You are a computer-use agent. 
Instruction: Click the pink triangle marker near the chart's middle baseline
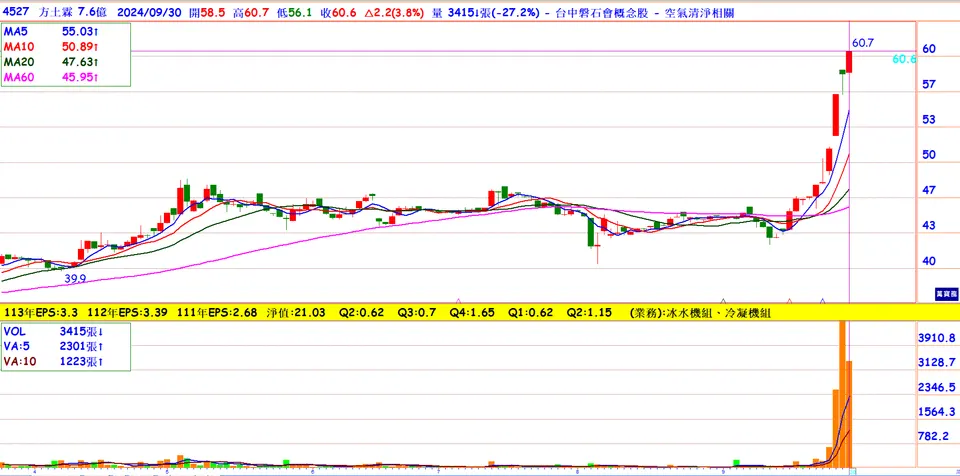coord(459,301)
